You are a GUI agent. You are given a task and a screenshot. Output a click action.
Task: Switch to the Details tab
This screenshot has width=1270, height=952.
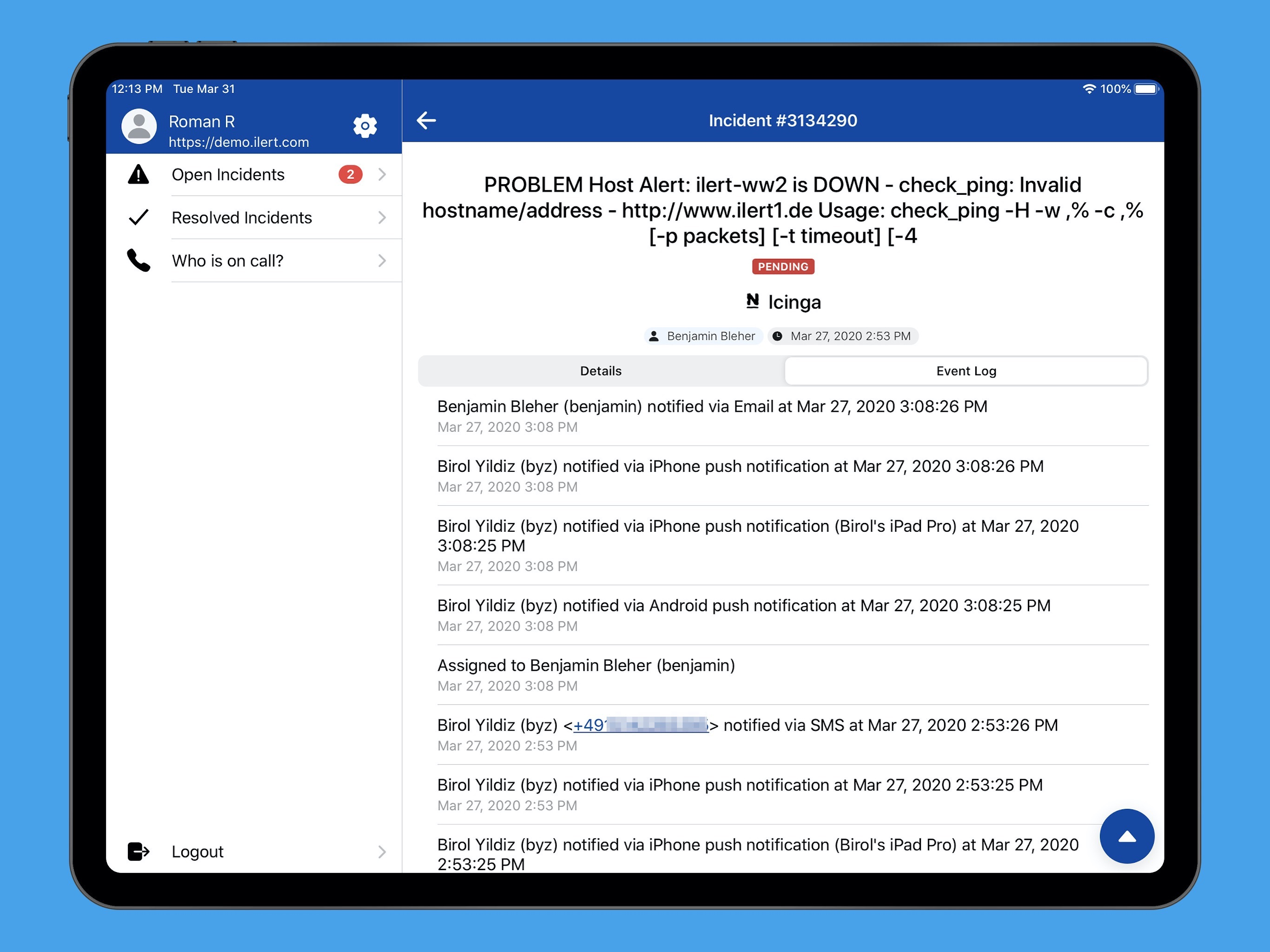click(x=601, y=371)
